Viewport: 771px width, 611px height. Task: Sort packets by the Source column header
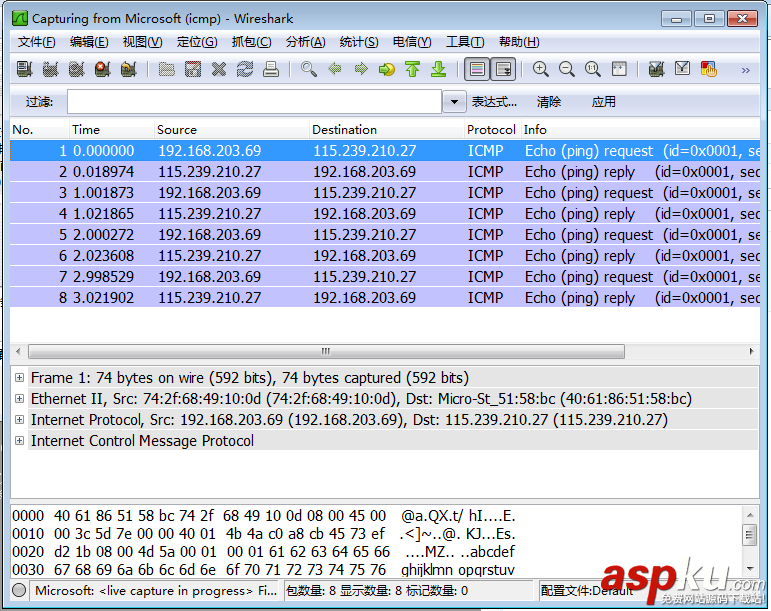[x=232, y=130]
